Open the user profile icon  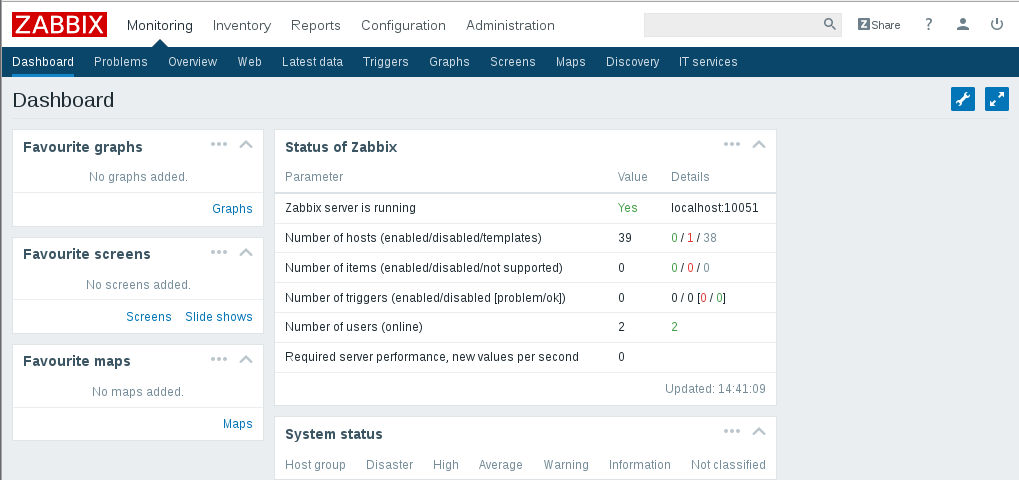coord(963,25)
